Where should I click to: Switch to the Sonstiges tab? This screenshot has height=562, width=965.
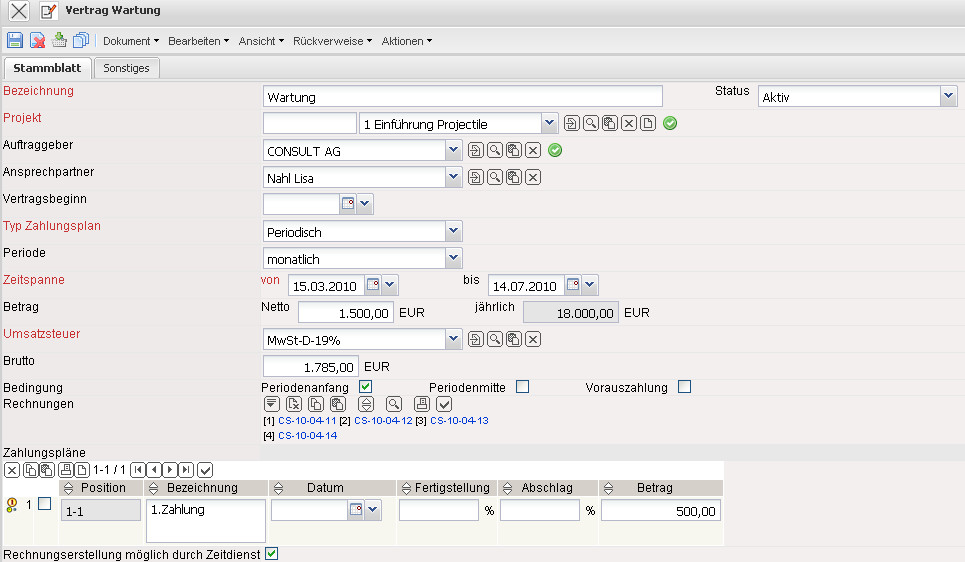[127, 68]
